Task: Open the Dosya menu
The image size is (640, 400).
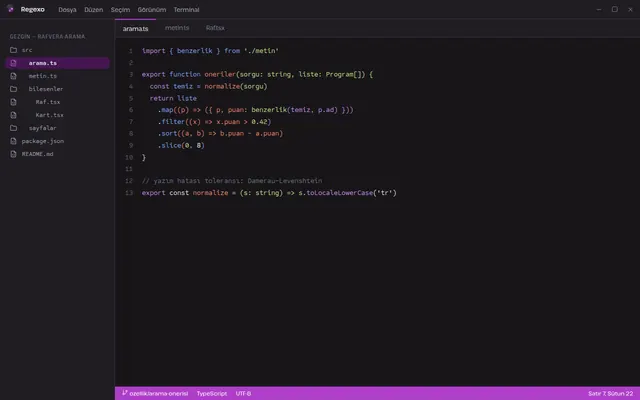Action: [67, 9]
